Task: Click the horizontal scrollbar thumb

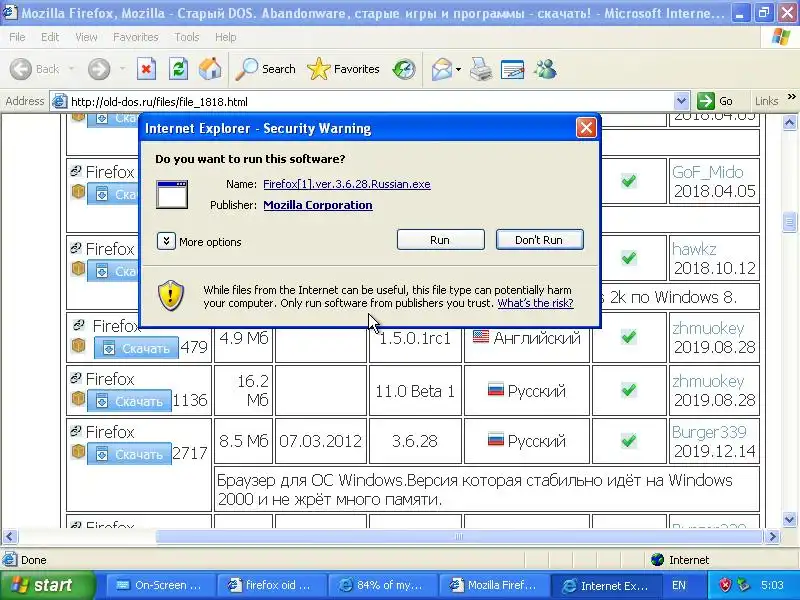Action: [x=459, y=536]
